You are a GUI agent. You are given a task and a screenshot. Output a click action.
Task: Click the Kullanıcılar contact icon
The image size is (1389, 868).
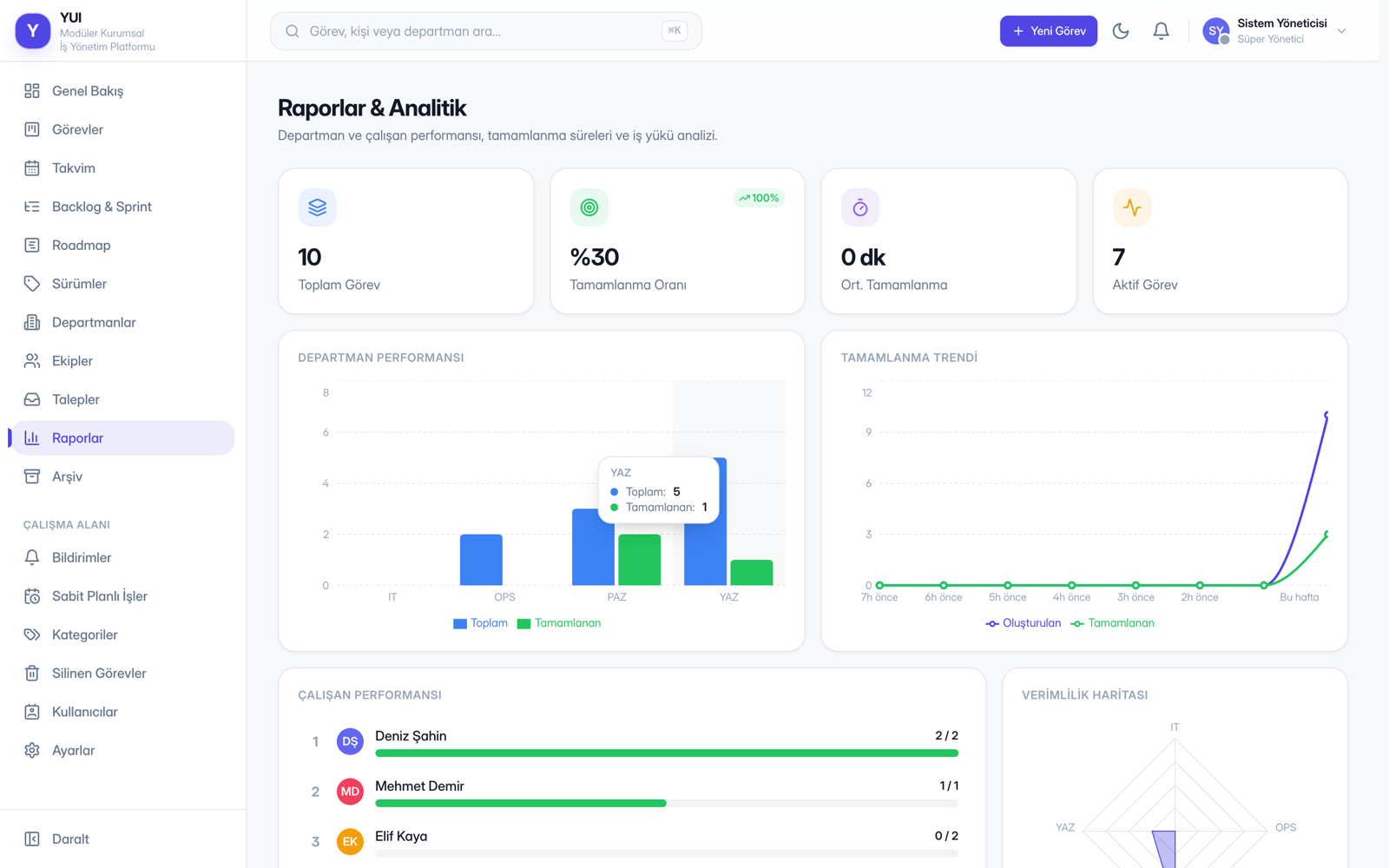pos(32,712)
